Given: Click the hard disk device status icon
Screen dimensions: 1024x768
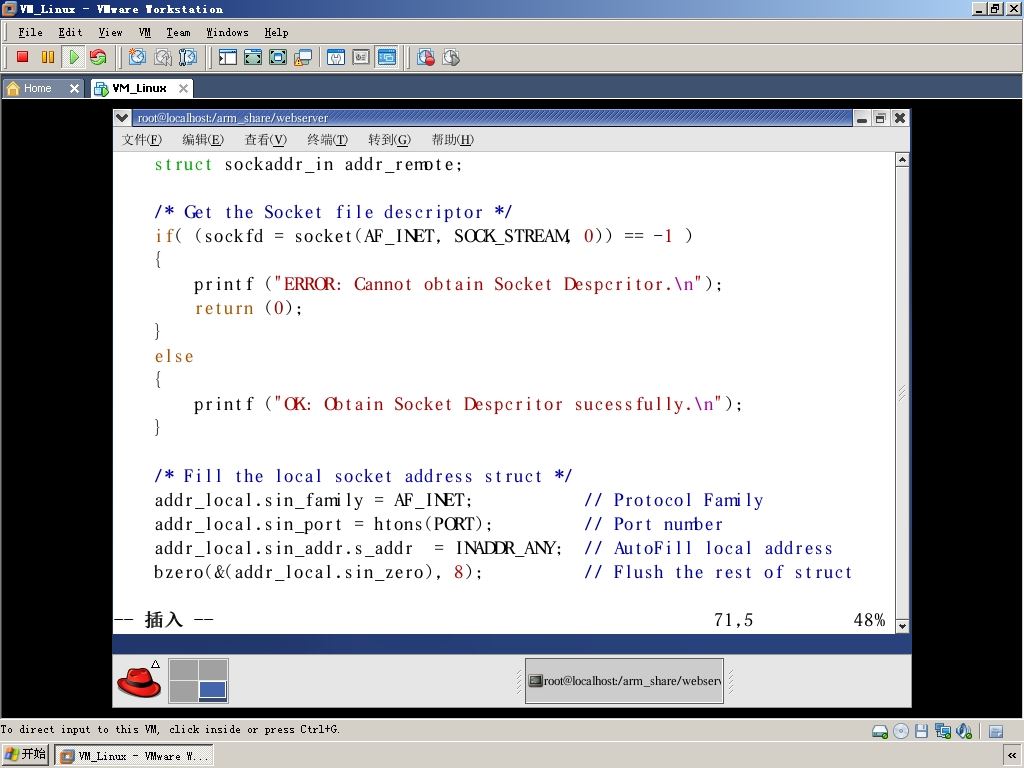Looking at the screenshot, I should tap(880, 731).
